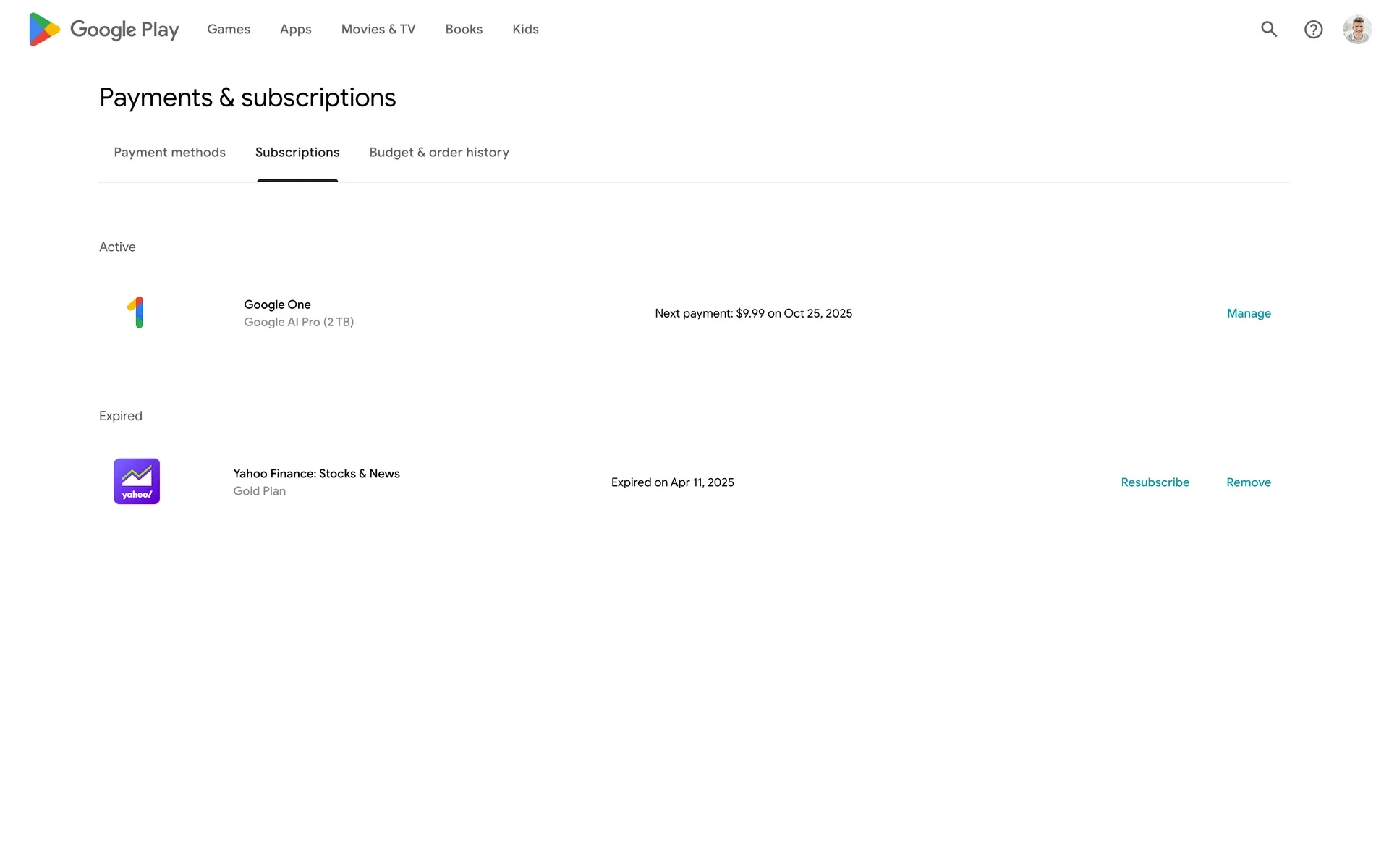Click the Google One subscription title
1389x868 pixels.
277,305
